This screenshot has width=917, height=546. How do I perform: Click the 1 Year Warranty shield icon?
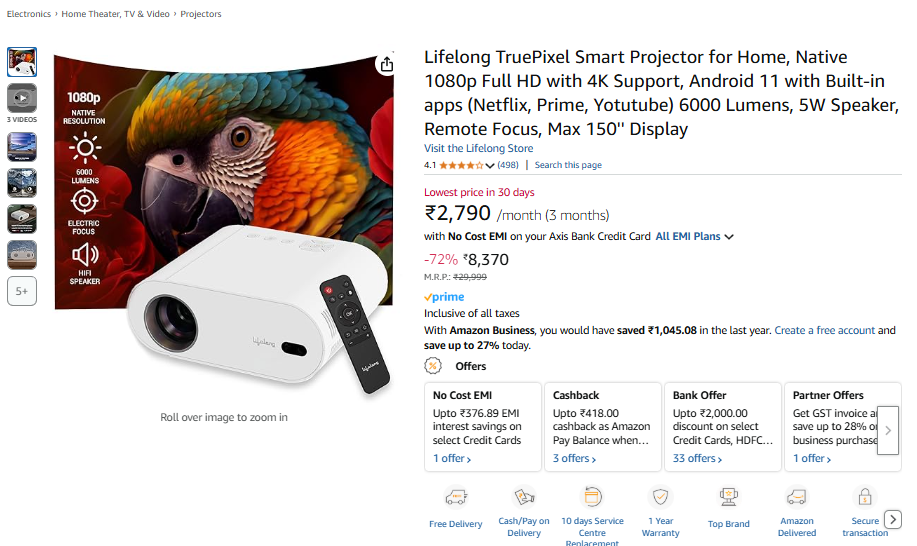(x=660, y=497)
